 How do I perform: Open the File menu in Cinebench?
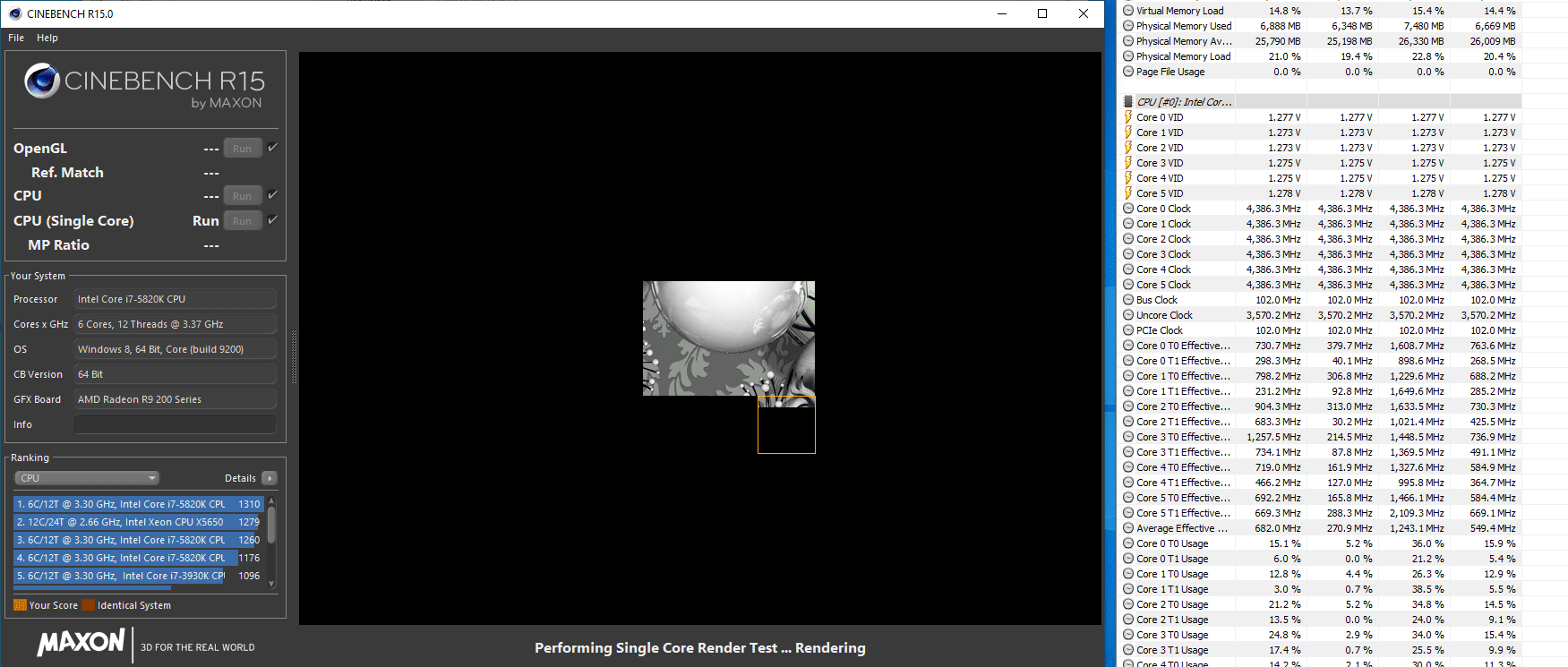click(16, 38)
